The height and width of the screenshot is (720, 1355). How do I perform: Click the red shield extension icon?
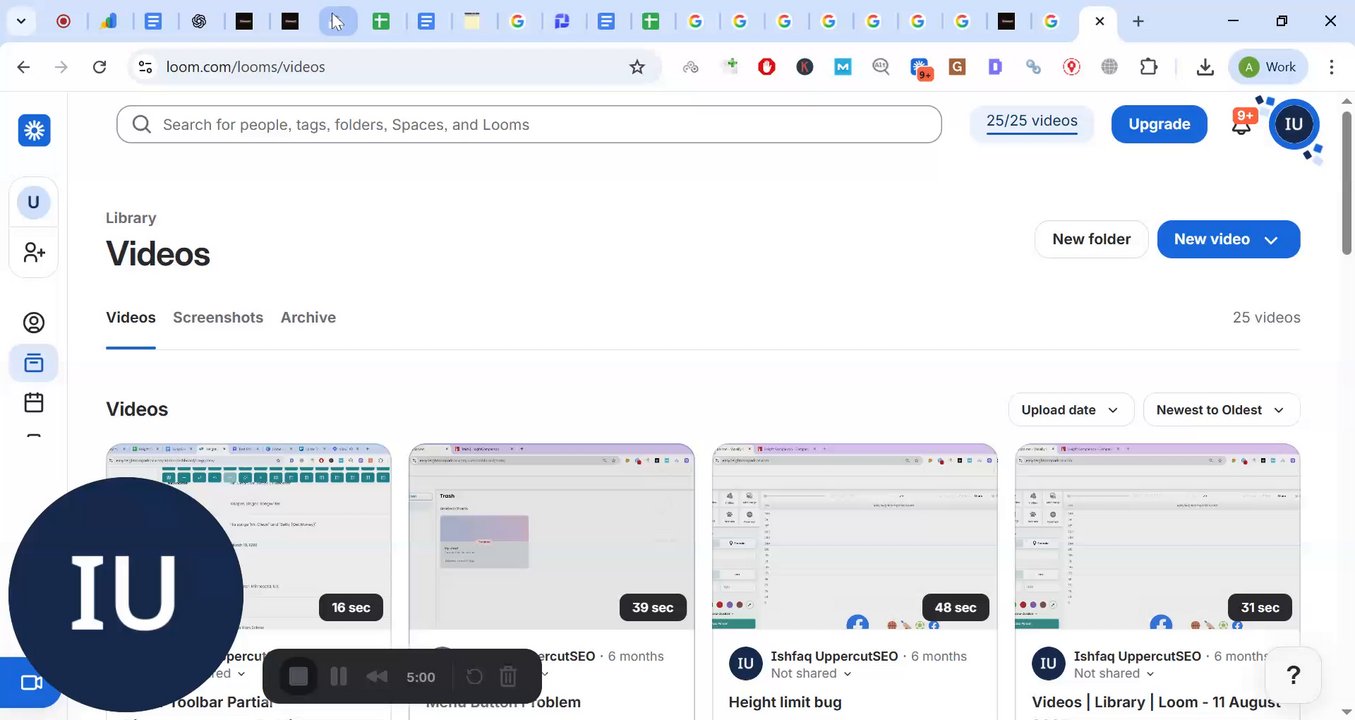767,67
